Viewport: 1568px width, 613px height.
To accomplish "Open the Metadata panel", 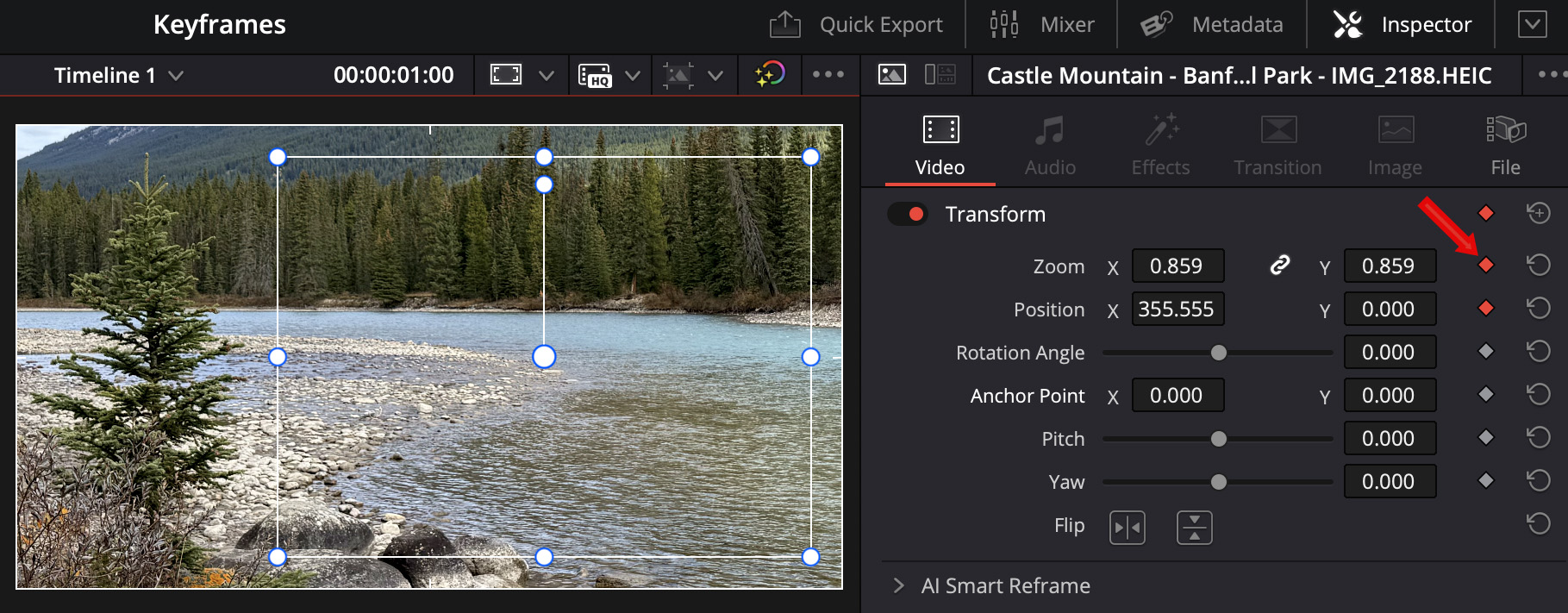I will click(x=1212, y=25).
